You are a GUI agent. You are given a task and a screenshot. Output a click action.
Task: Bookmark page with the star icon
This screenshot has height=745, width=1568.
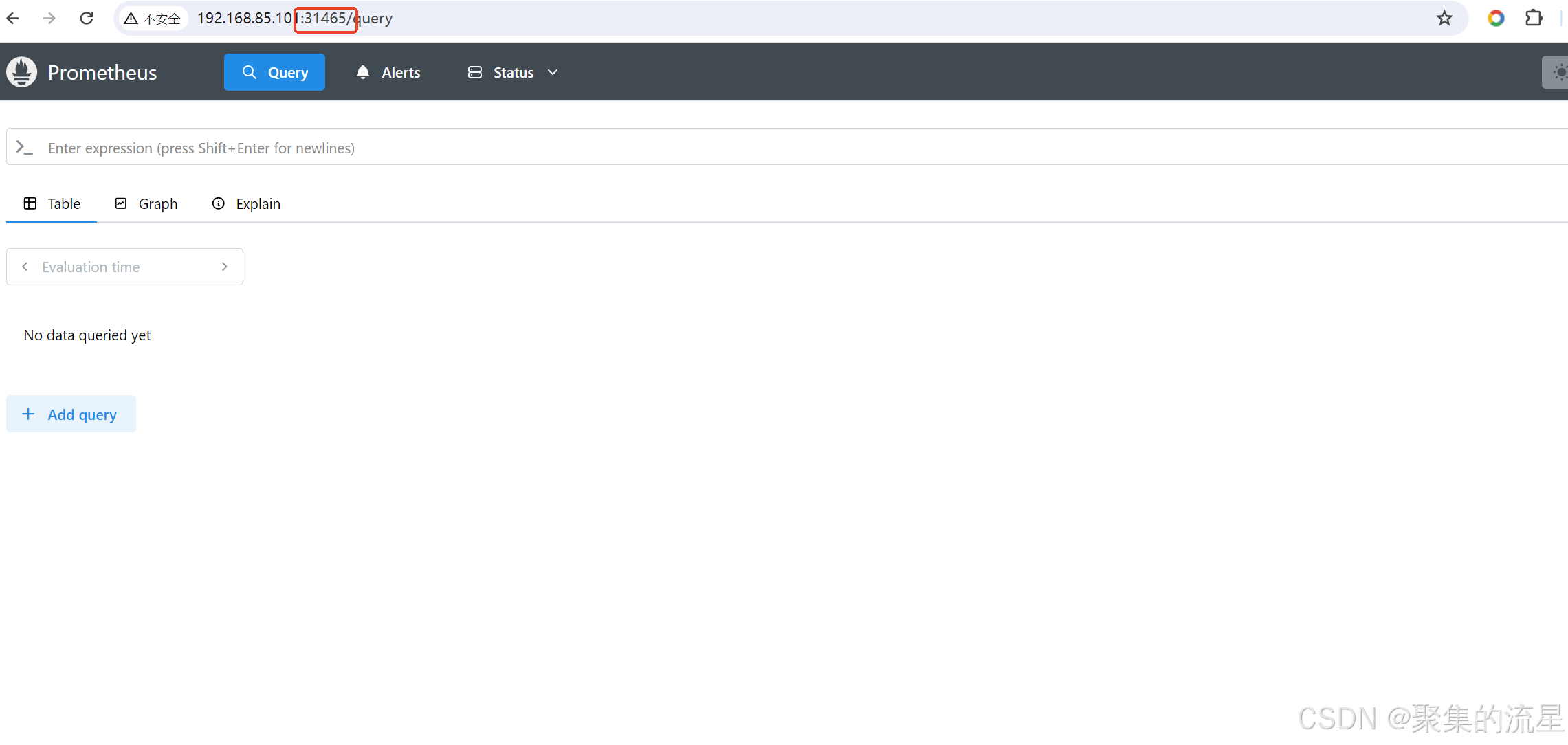1444,19
